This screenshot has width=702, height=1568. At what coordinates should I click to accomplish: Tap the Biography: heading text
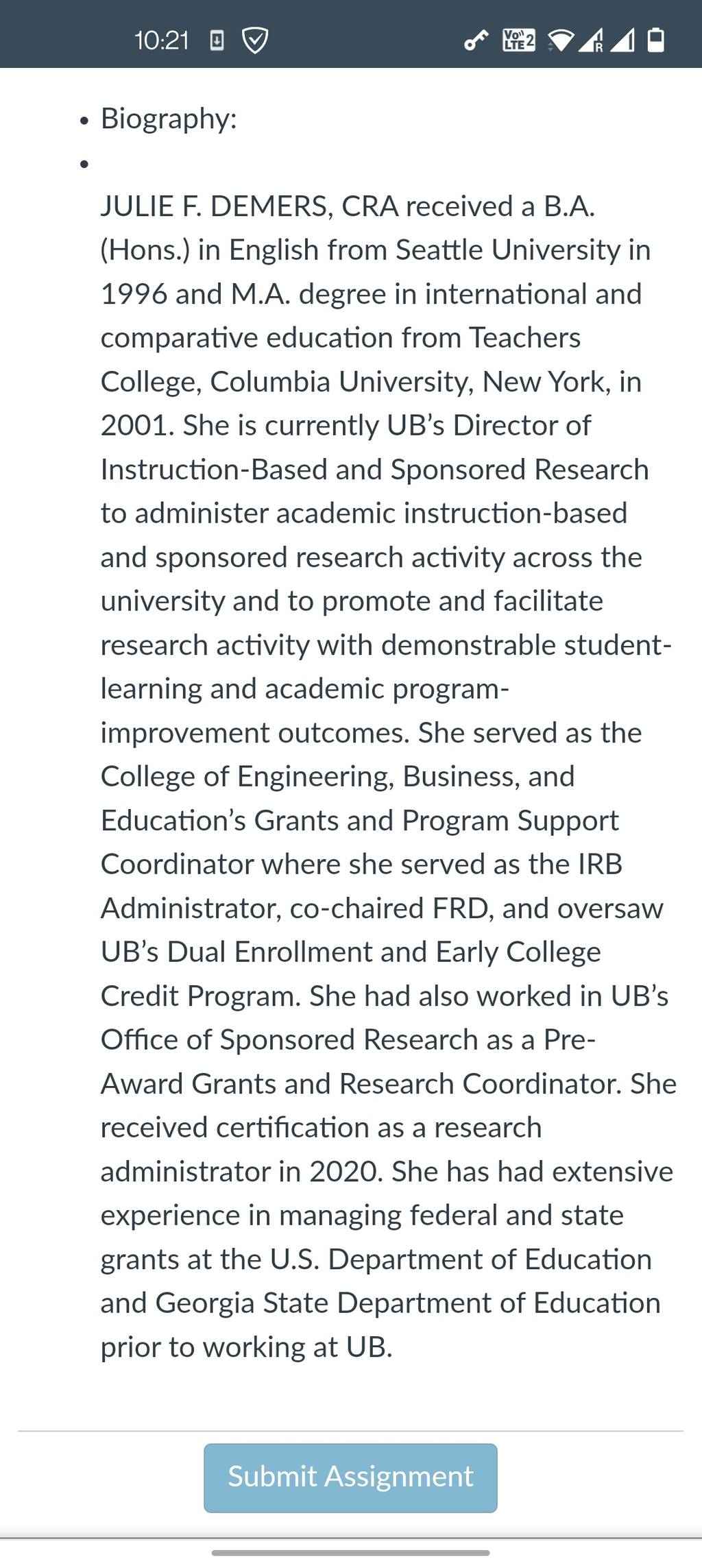point(169,119)
